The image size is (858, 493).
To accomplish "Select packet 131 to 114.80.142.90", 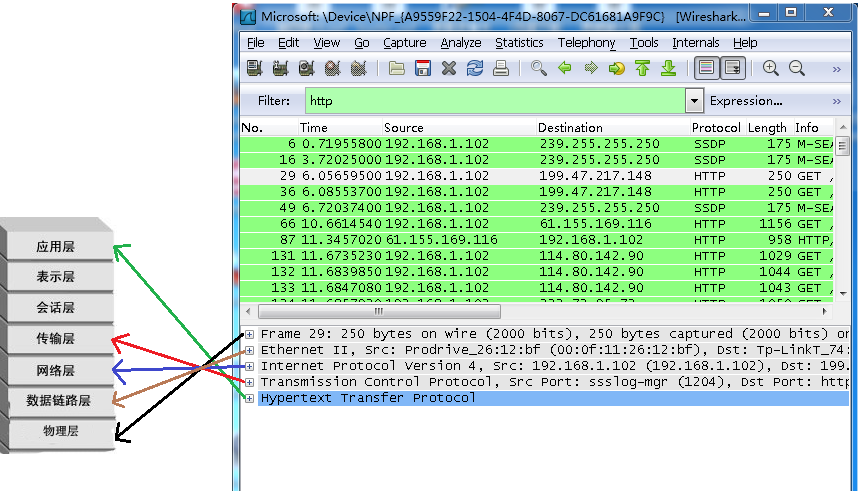I will point(537,256).
